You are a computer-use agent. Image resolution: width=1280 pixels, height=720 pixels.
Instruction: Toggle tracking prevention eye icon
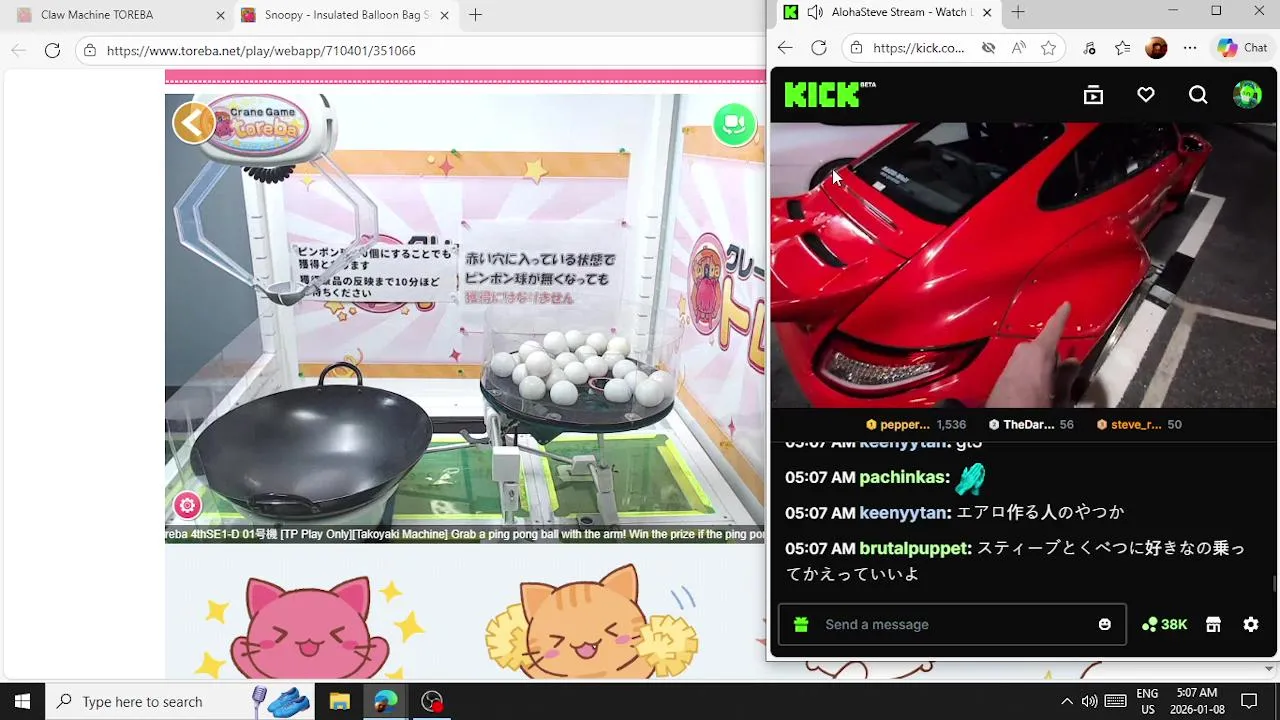pos(988,48)
